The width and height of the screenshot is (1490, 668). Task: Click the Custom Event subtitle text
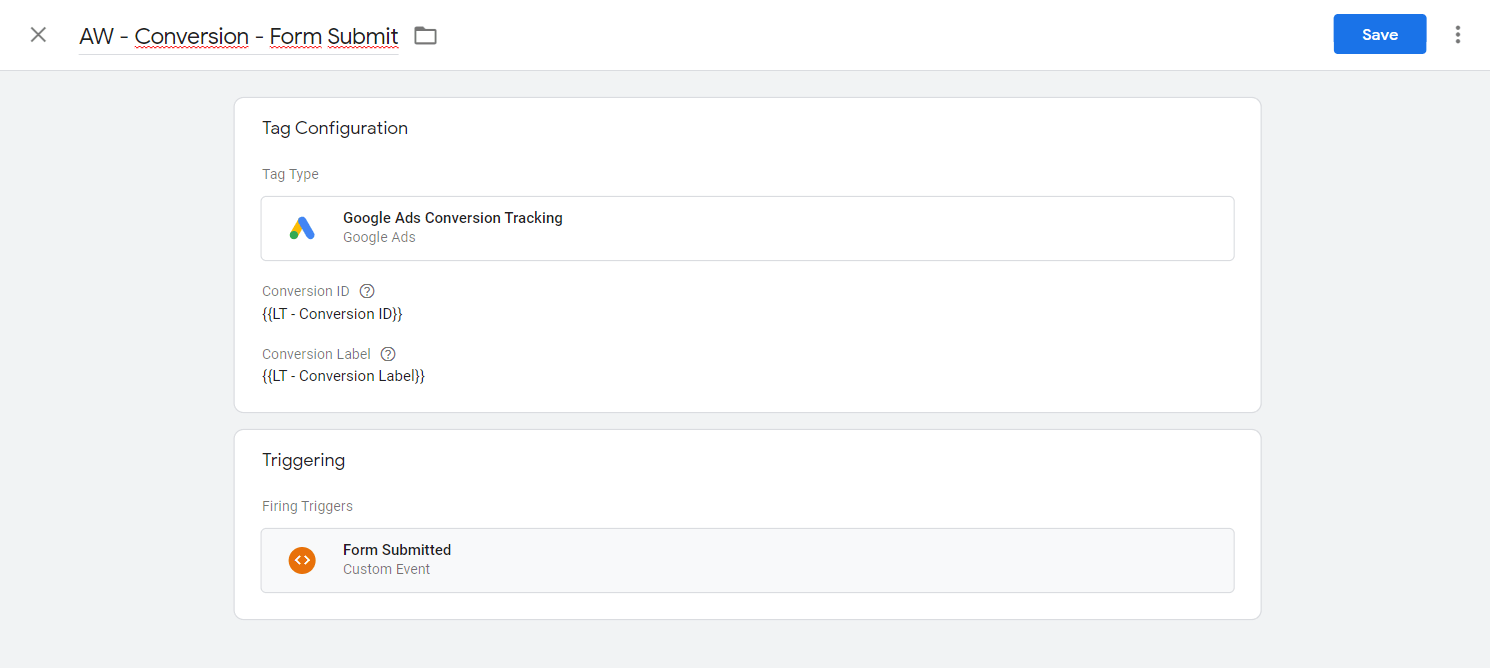(386, 569)
